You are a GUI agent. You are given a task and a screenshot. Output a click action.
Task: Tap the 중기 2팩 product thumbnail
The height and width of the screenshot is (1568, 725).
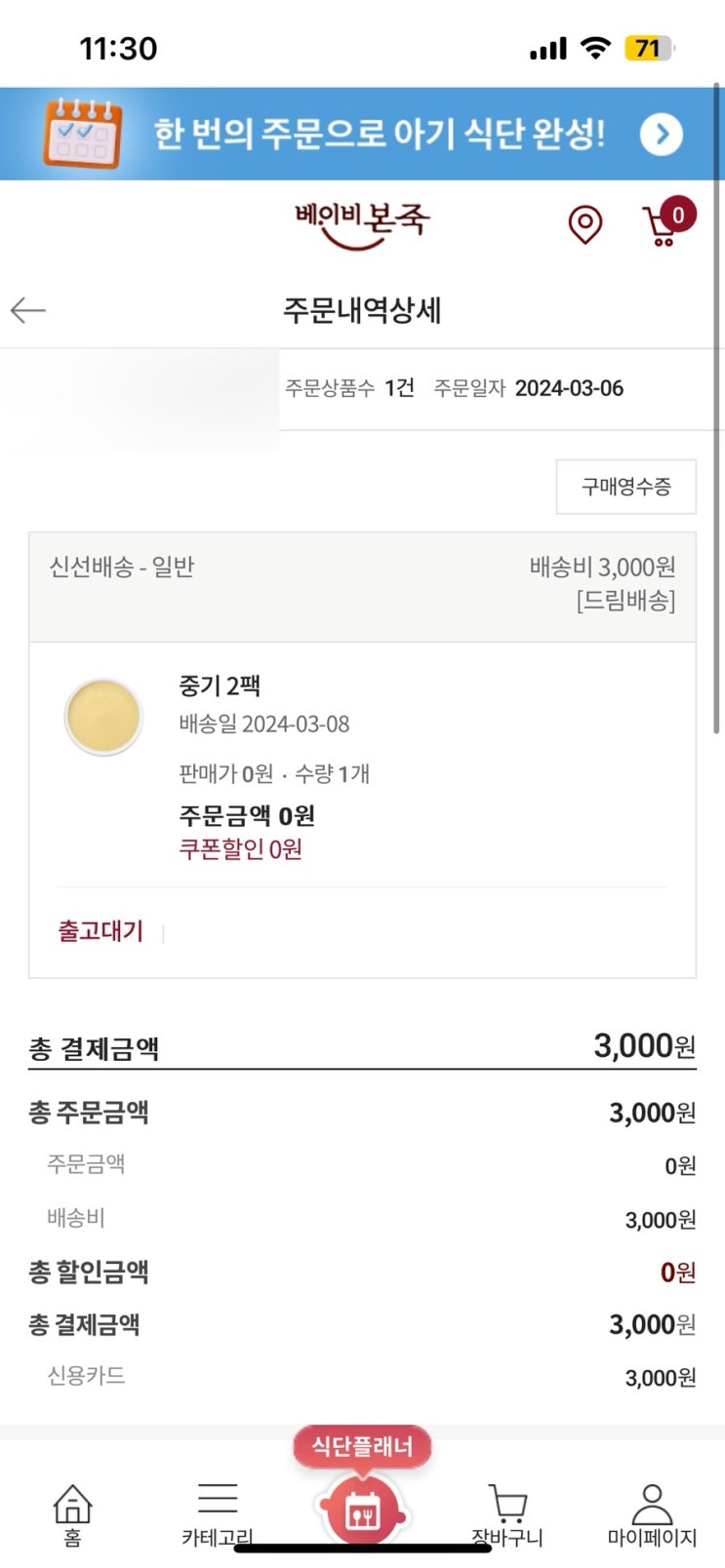[x=103, y=717]
